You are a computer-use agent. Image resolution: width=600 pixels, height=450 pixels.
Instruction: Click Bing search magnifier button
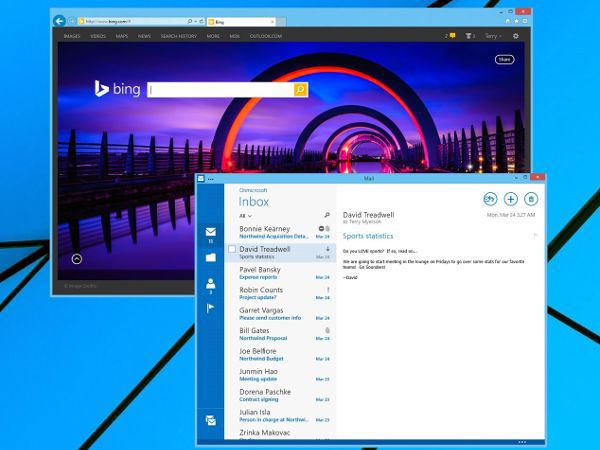coord(300,90)
